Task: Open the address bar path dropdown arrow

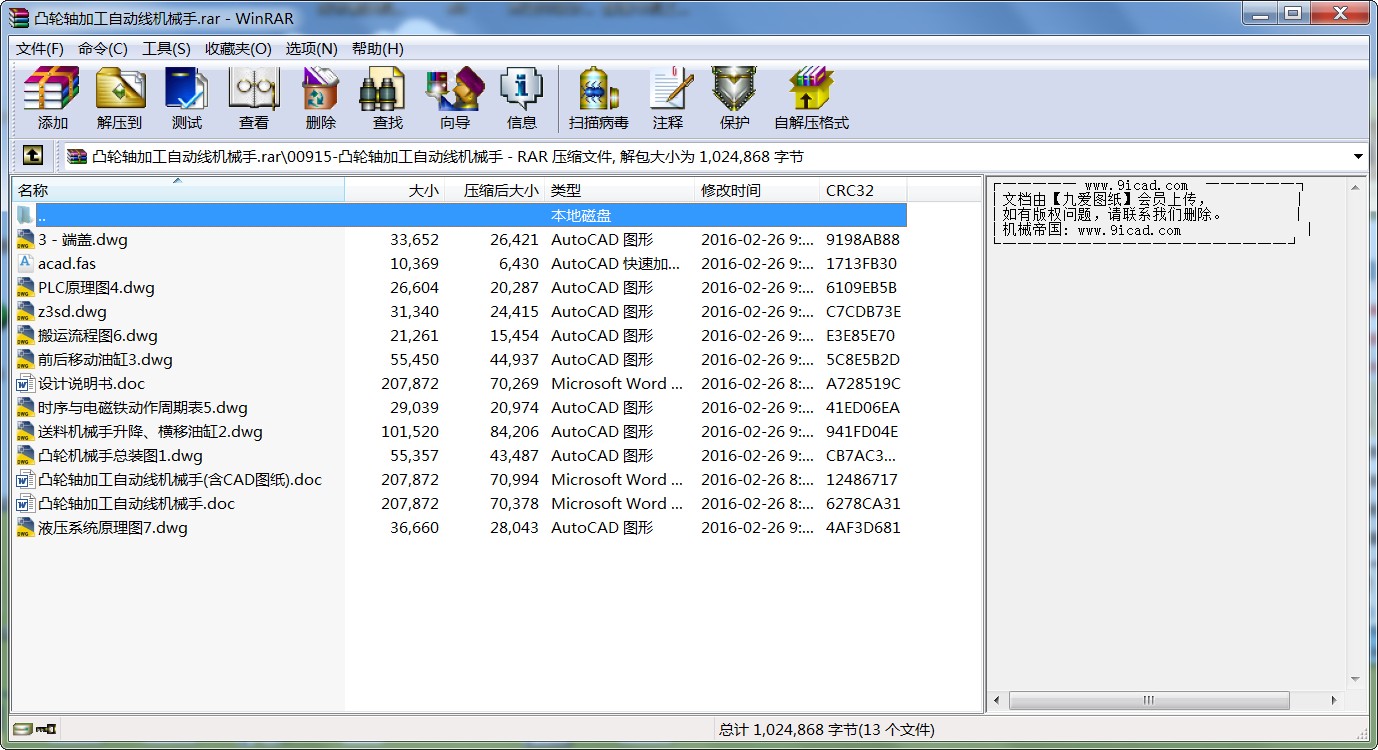Action: pos(1358,157)
